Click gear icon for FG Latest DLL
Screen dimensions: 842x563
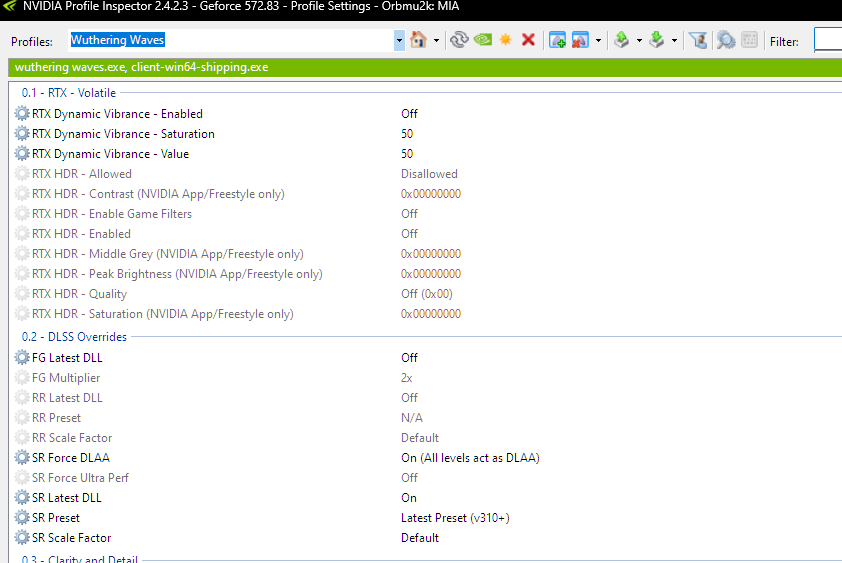(22, 357)
